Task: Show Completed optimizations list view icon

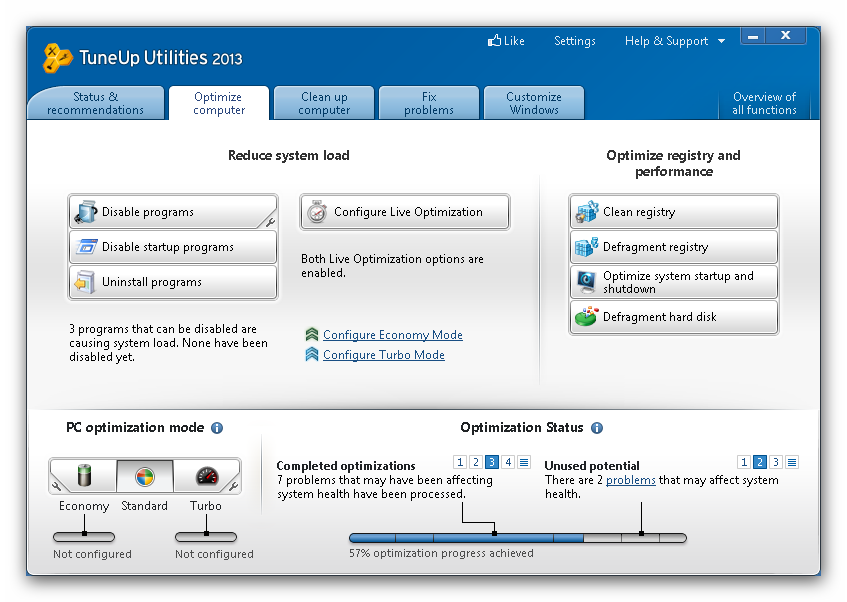Action: pos(524,462)
